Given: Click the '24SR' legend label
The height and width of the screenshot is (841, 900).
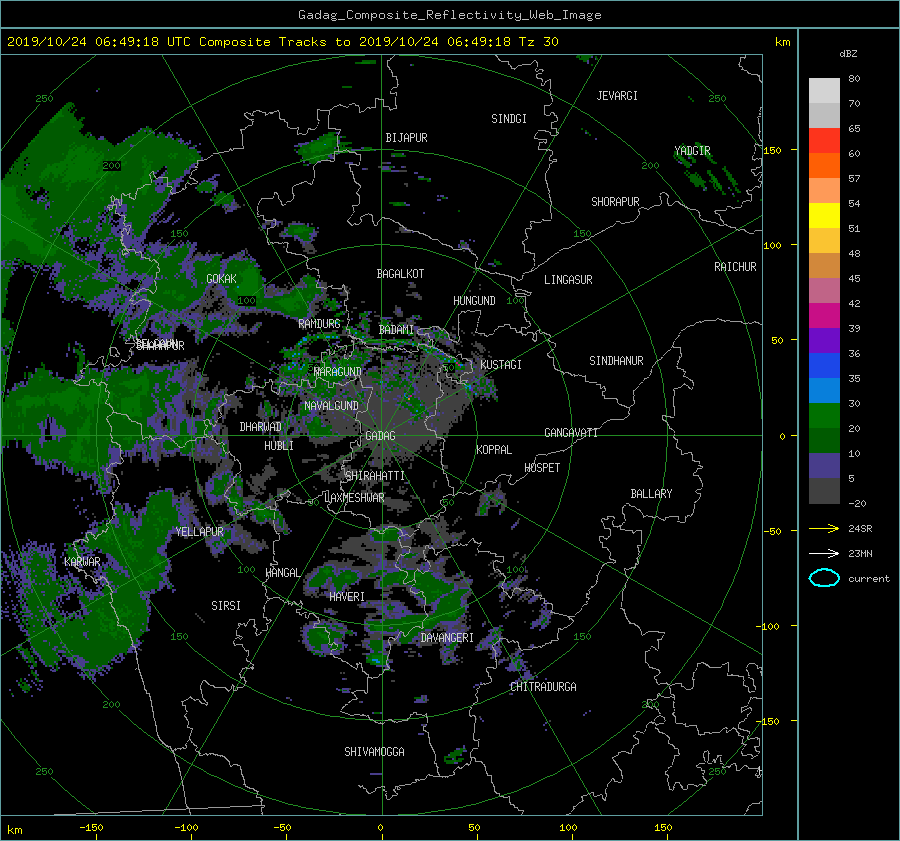Looking at the screenshot, I should (860, 529).
